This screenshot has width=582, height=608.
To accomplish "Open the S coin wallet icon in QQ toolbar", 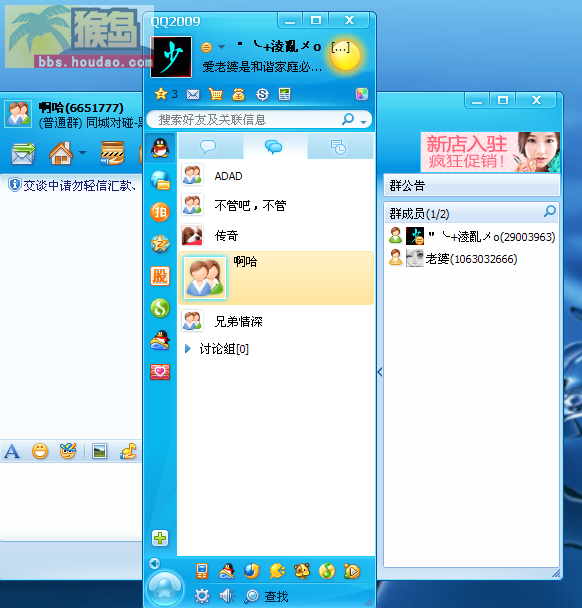I will [x=262, y=94].
